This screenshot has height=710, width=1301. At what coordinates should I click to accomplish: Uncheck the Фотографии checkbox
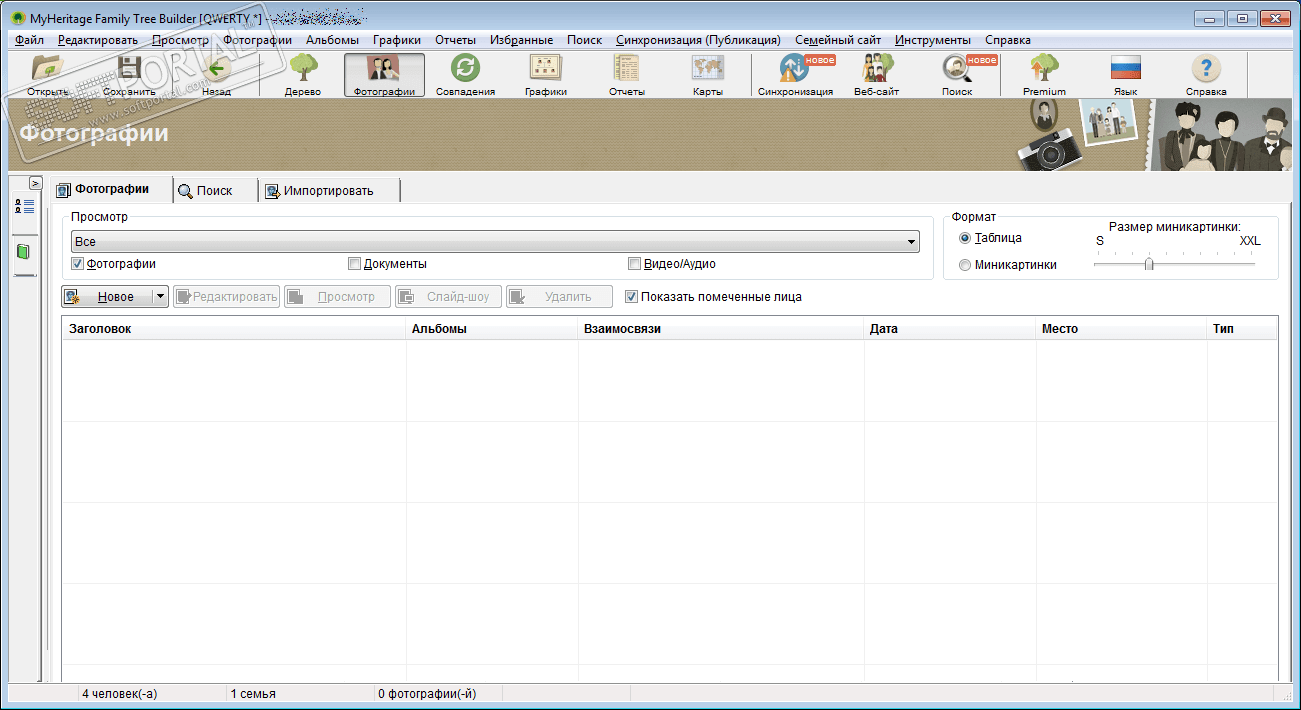pos(77,264)
